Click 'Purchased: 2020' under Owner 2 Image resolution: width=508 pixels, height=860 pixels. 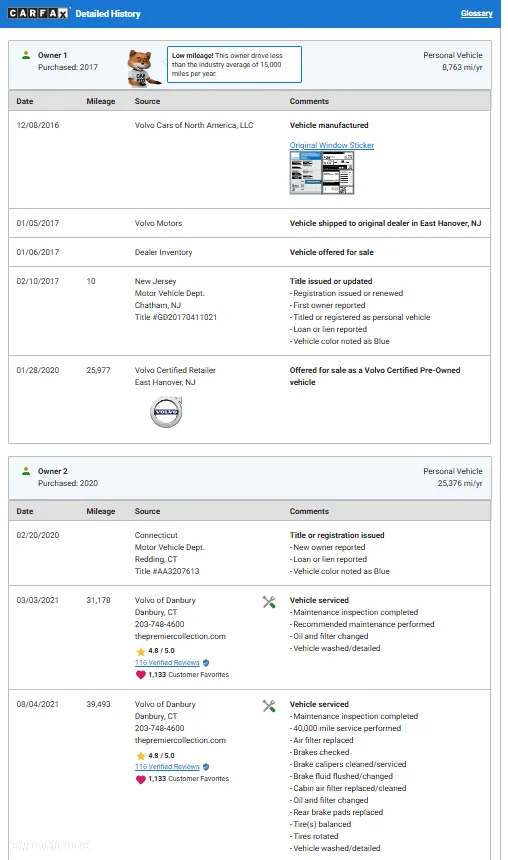point(67,483)
